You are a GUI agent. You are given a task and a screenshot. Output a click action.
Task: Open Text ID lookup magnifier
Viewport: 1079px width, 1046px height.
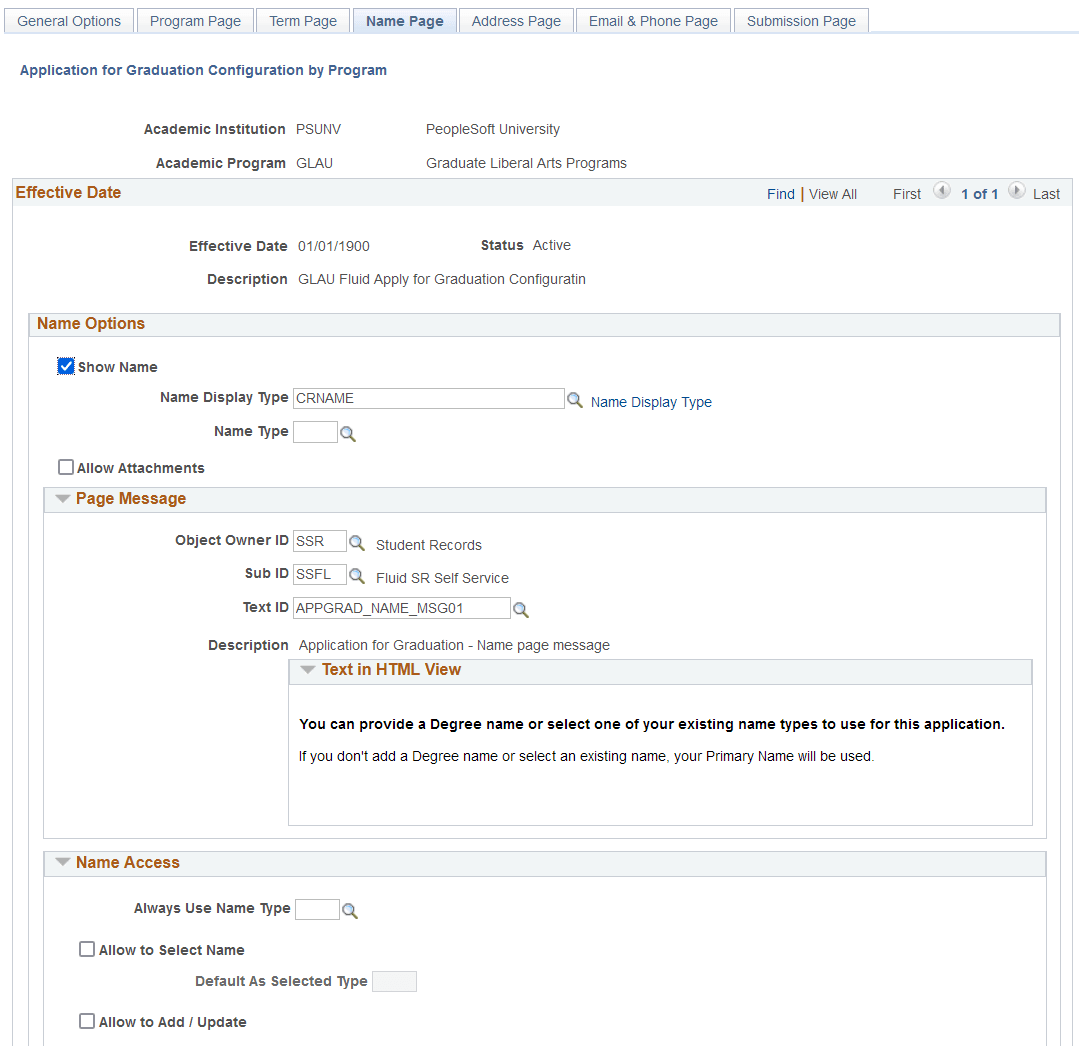click(521, 610)
